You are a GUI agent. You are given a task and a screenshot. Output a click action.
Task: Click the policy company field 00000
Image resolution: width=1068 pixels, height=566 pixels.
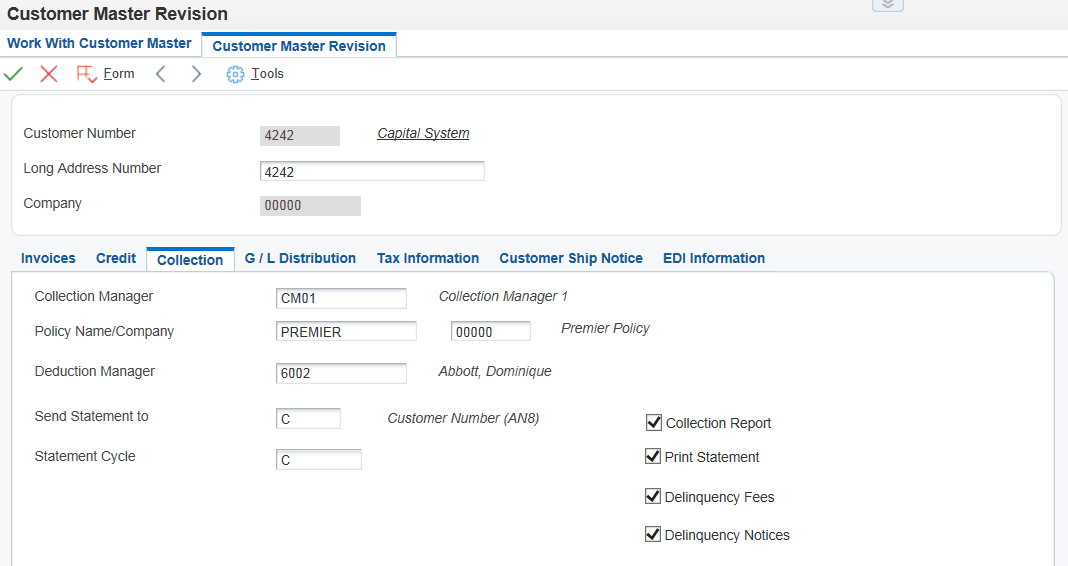(490, 332)
